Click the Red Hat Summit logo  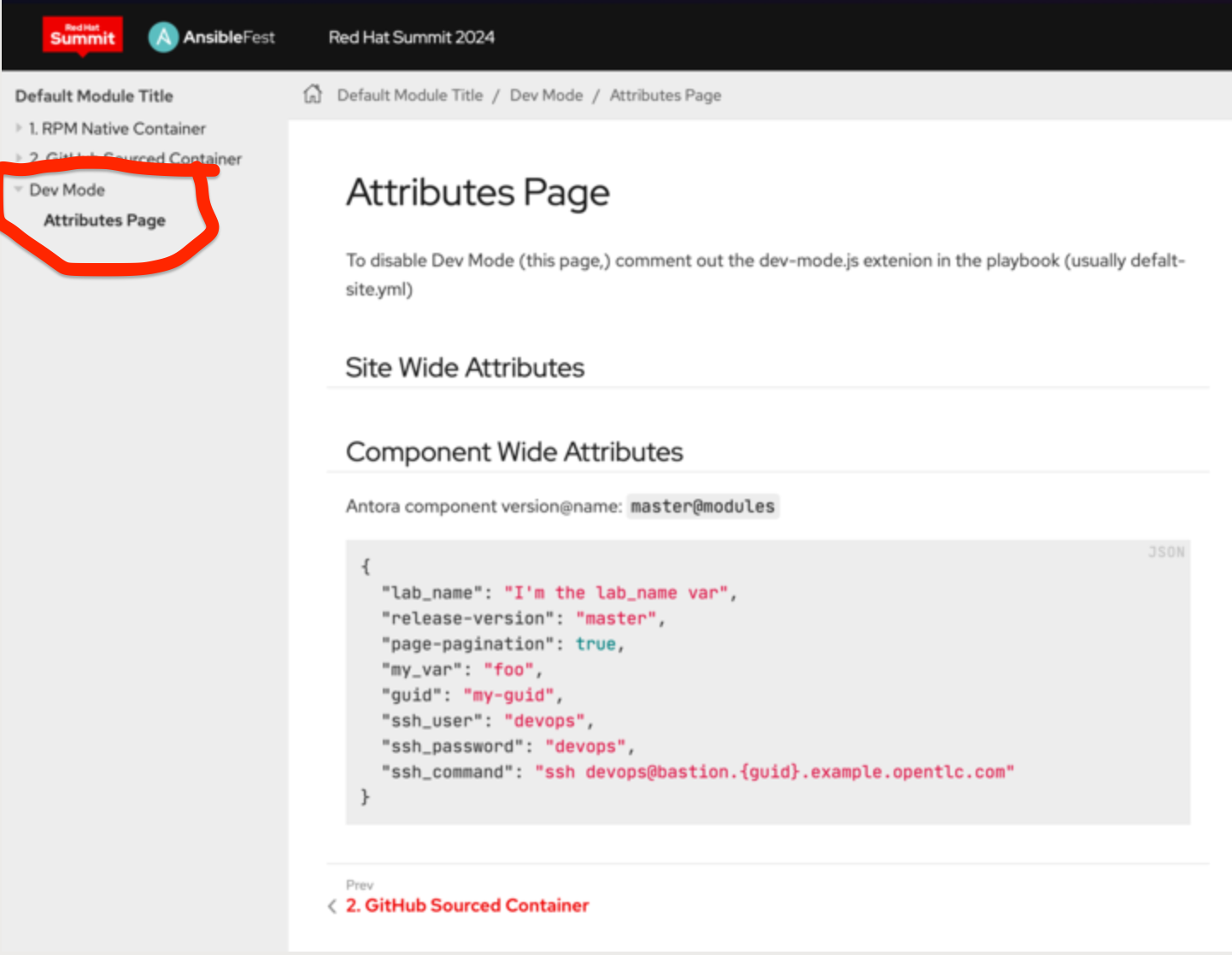(x=83, y=36)
